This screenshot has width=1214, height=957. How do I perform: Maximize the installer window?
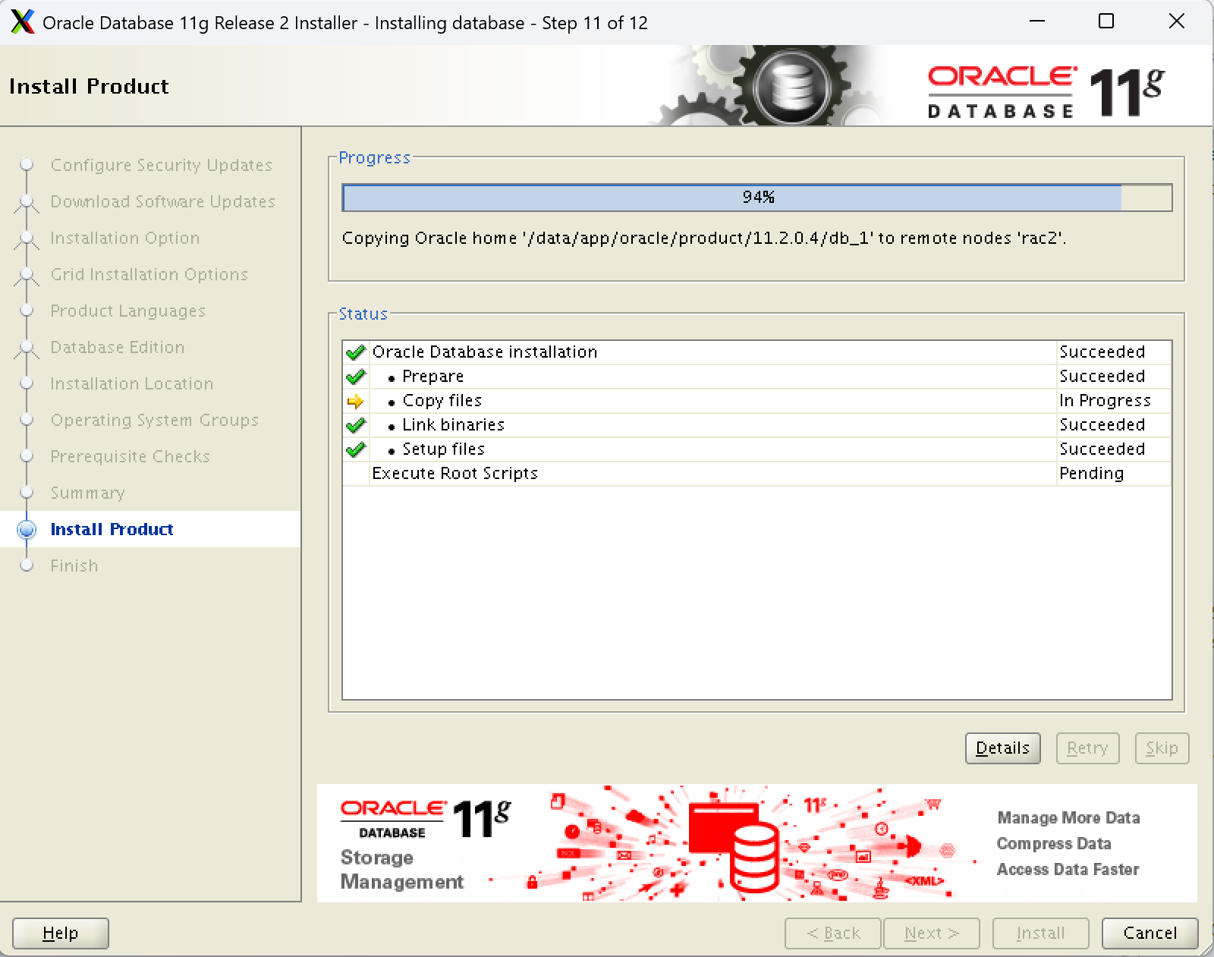1106,21
